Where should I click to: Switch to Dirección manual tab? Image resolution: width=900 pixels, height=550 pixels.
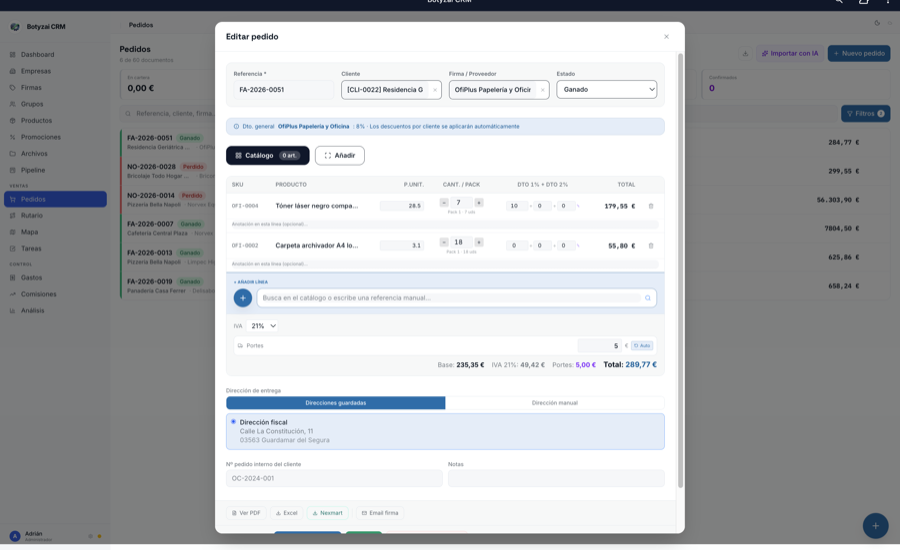click(x=554, y=403)
